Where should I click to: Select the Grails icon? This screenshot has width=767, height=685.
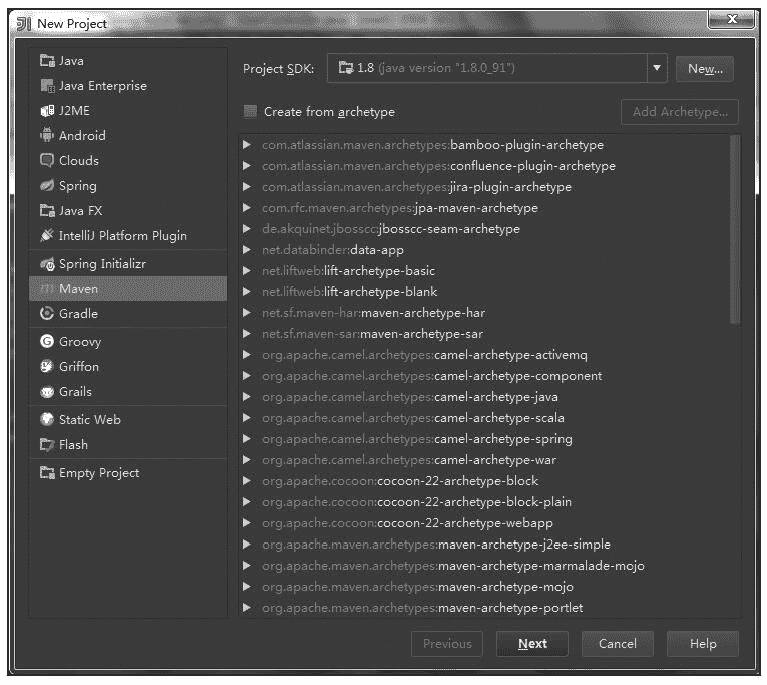pos(46,392)
